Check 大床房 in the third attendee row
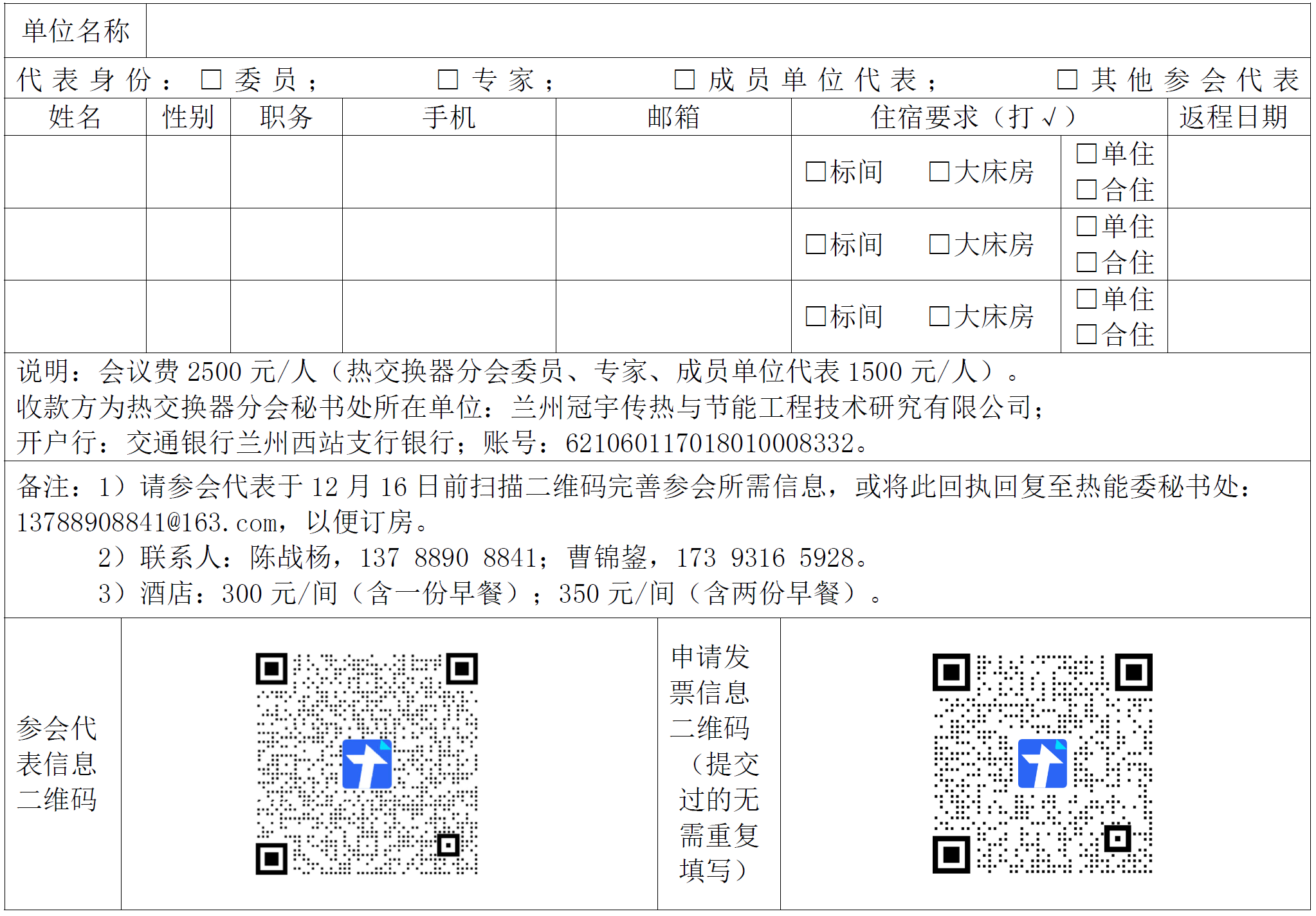This screenshot has width=1316, height=916. (939, 316)
